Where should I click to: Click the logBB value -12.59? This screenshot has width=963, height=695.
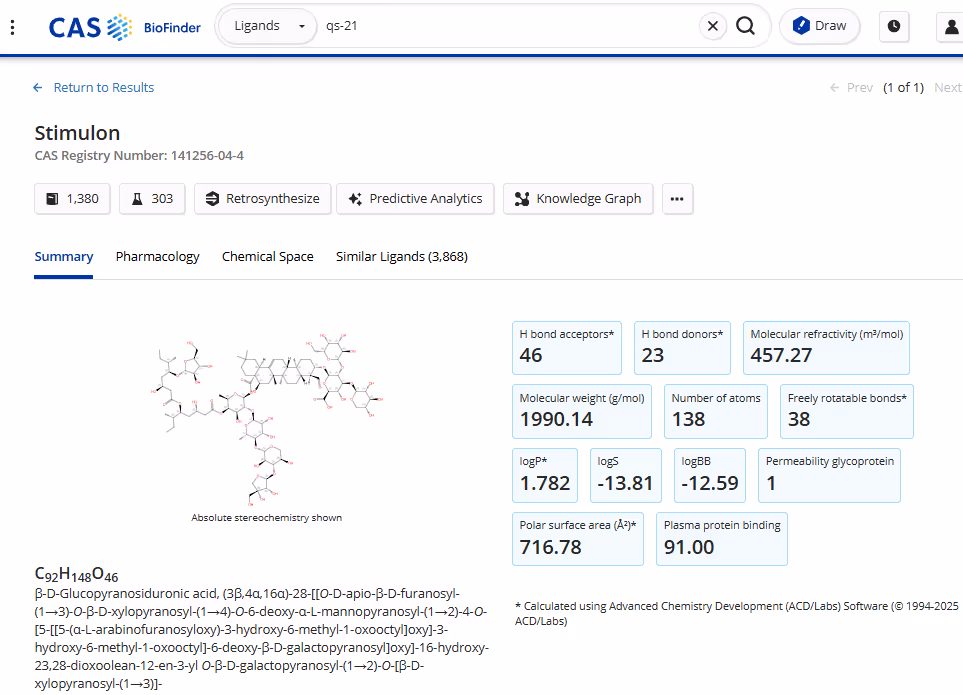(709, 483)
